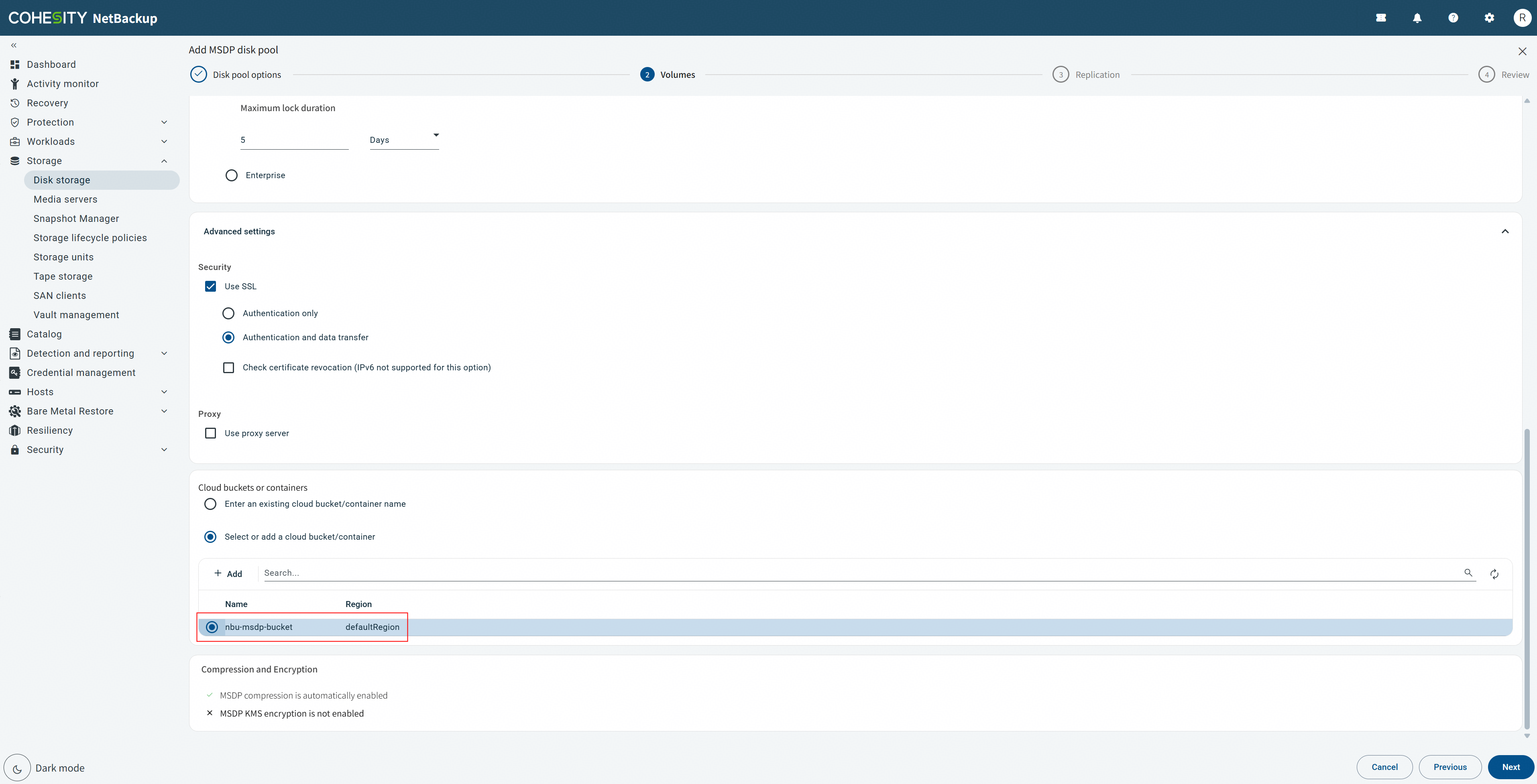
Task: Cancel the disk pool wizard
Action: [x=1384, y=767]
